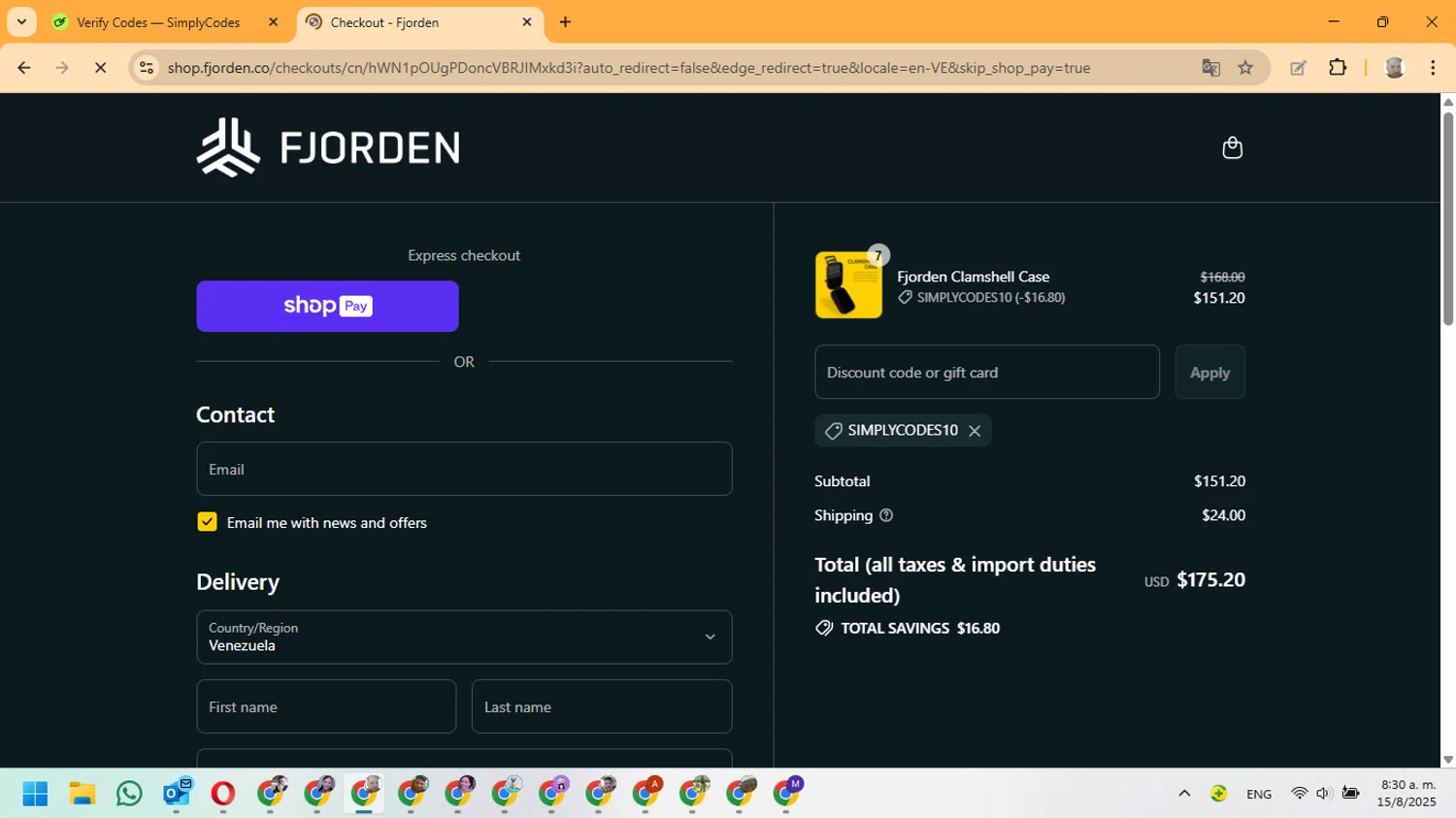This screenshot has width=1456, height=818.
Task: Open a new browser tab
Action: 565,22
